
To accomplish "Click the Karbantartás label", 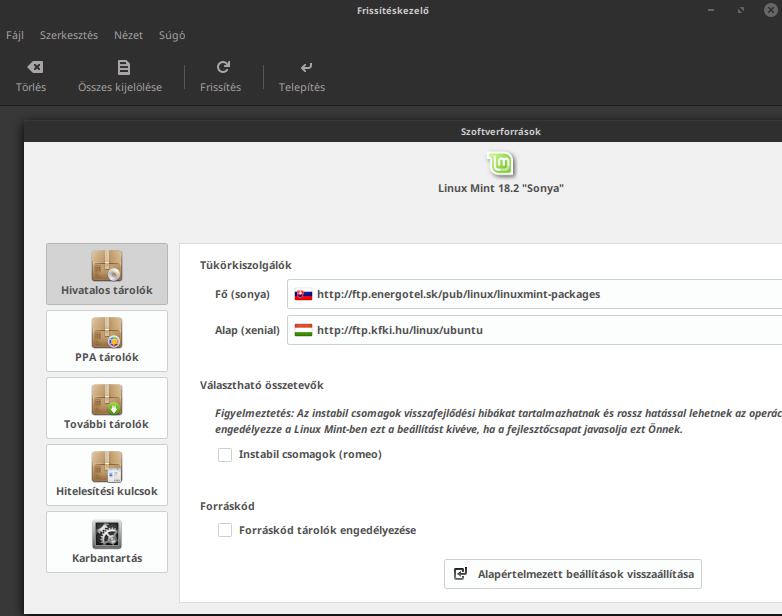I will click(107, 558).
